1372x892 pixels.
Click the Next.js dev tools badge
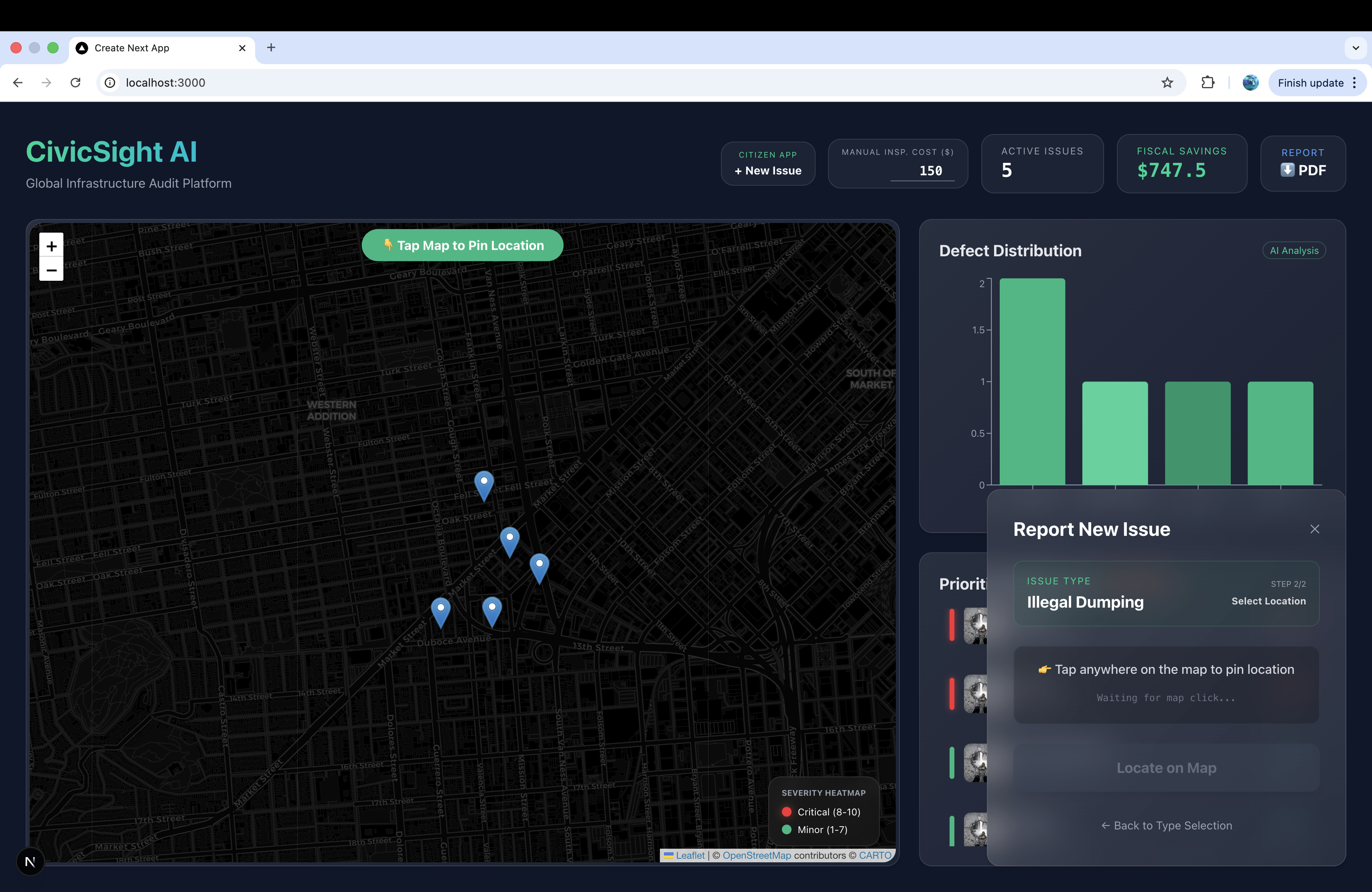point(30,862)
